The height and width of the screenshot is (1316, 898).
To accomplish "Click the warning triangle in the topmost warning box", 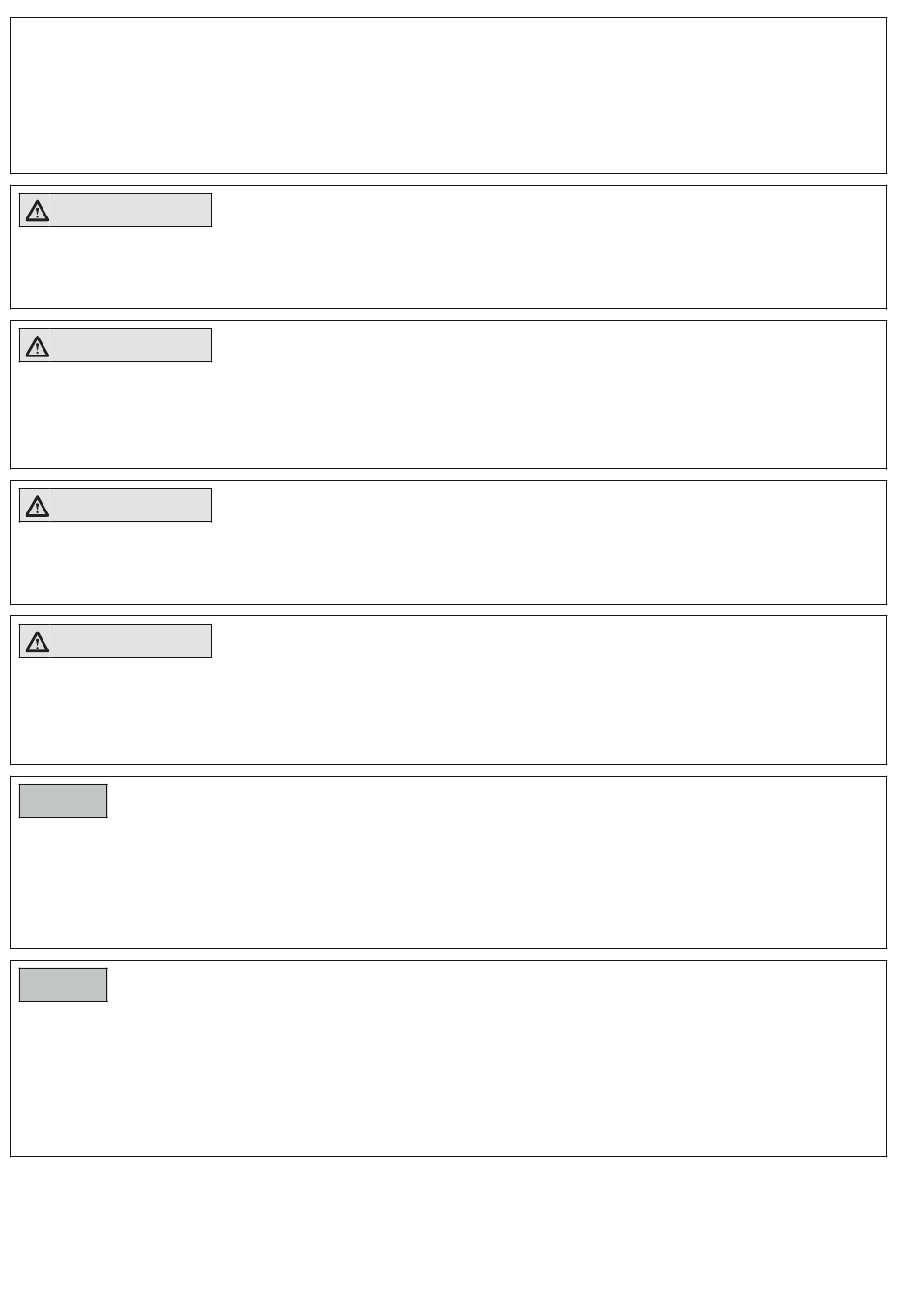I will pyautogui.click(x=37, y=211).
